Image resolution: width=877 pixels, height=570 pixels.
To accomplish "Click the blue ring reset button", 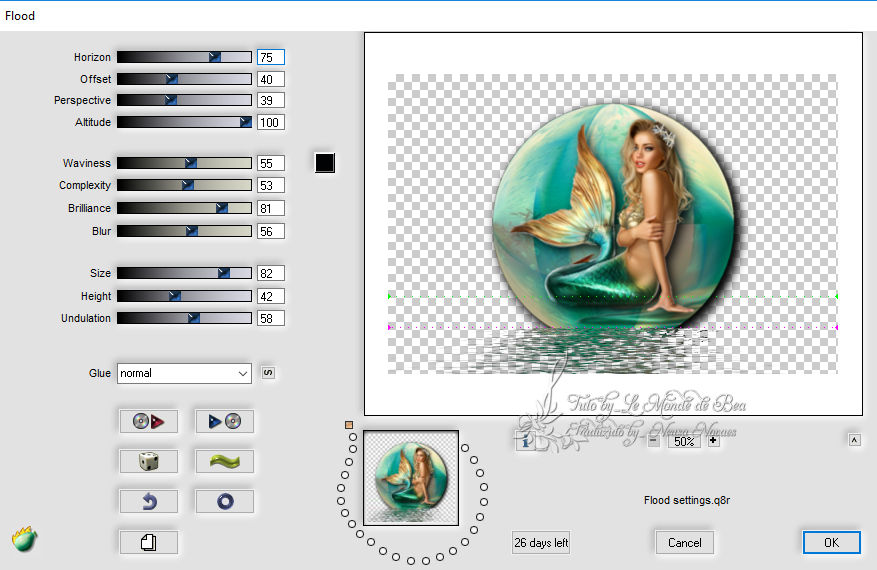I will pos(224,502).
